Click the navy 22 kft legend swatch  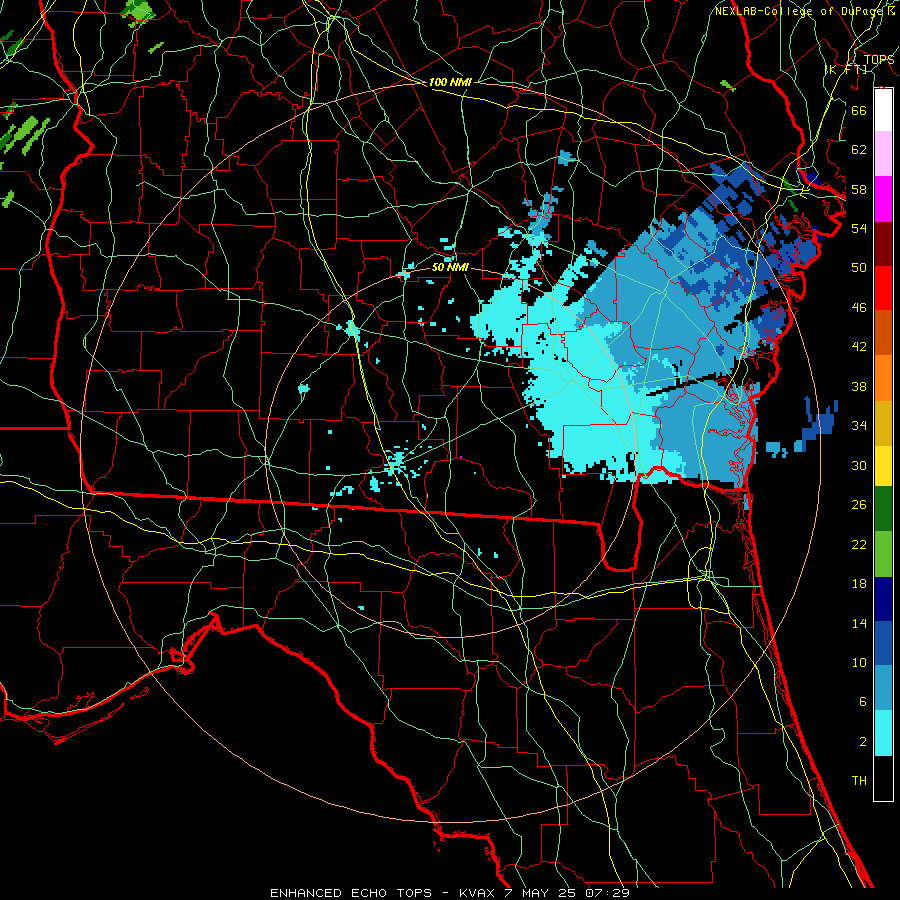coord(883,599)
